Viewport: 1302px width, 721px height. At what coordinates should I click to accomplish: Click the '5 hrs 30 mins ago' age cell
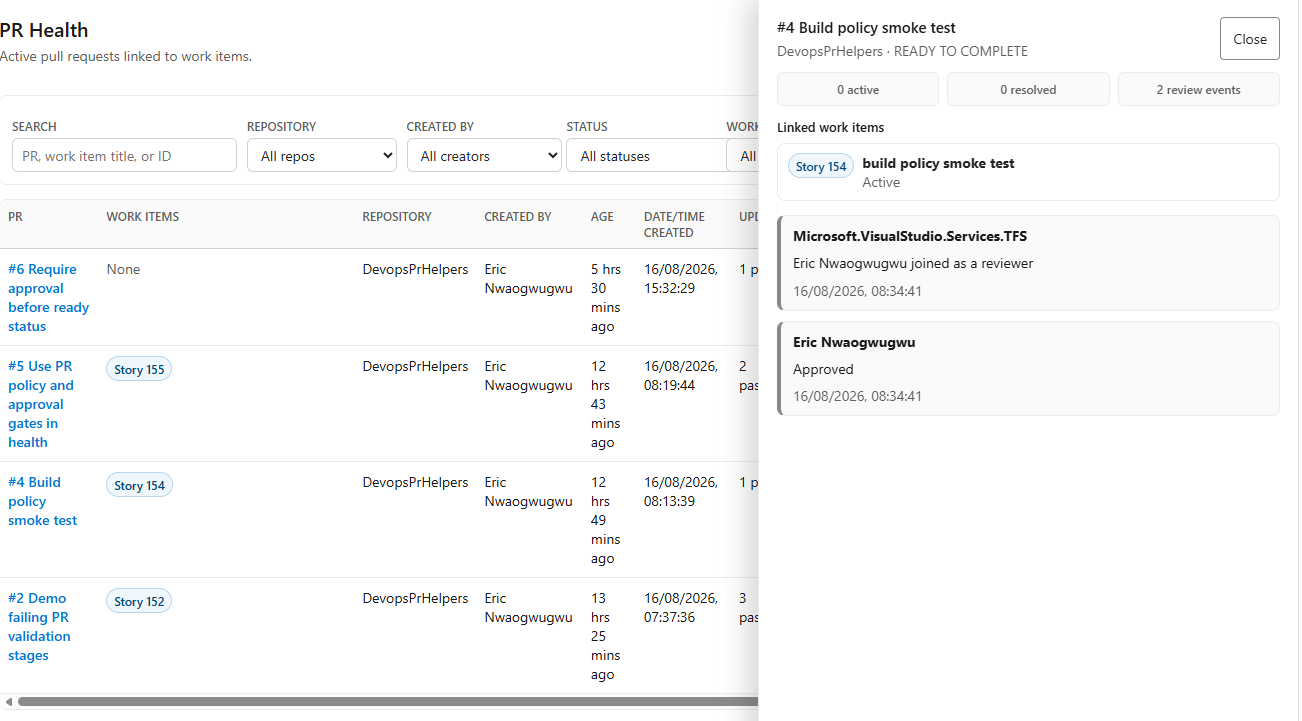tap(607, 298)
